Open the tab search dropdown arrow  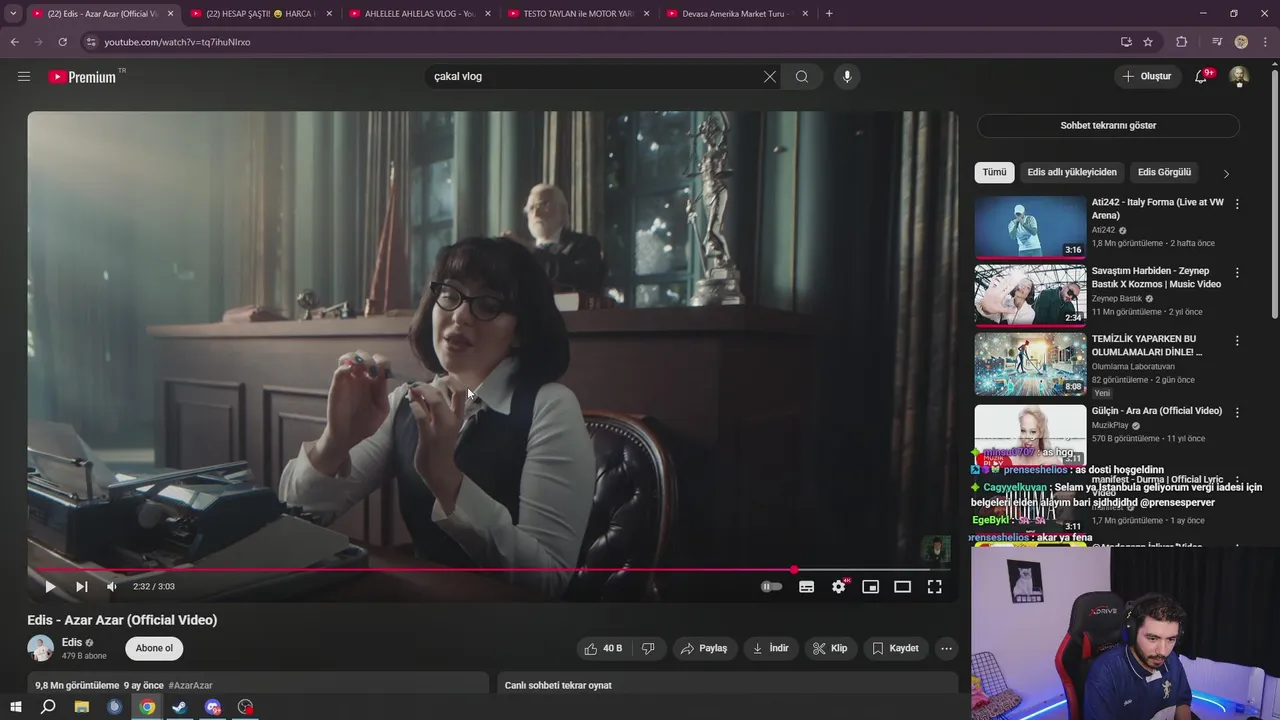click(13, 14)
